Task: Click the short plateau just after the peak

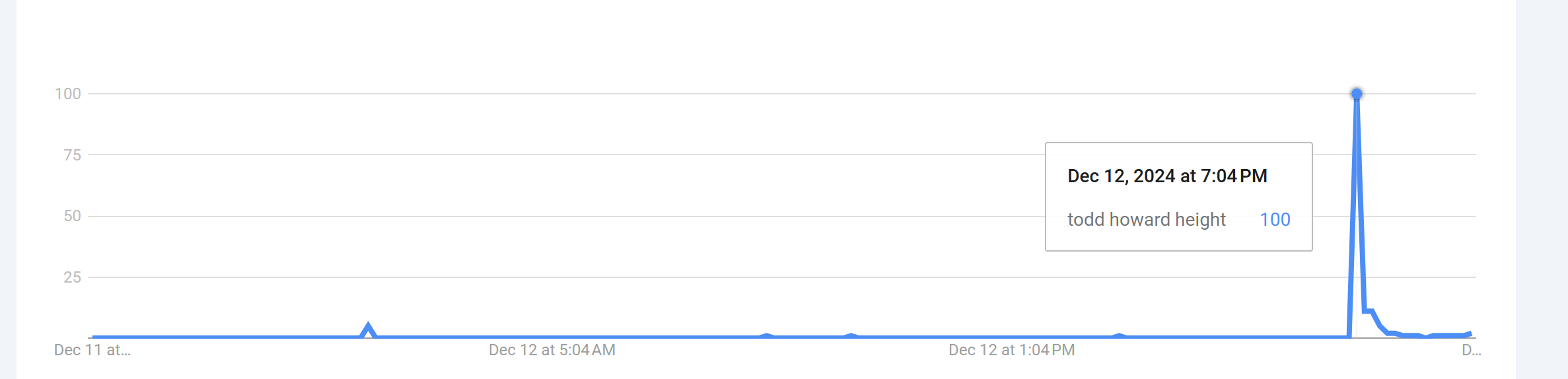Action: pyautogui.click(x=1369, y=311)
